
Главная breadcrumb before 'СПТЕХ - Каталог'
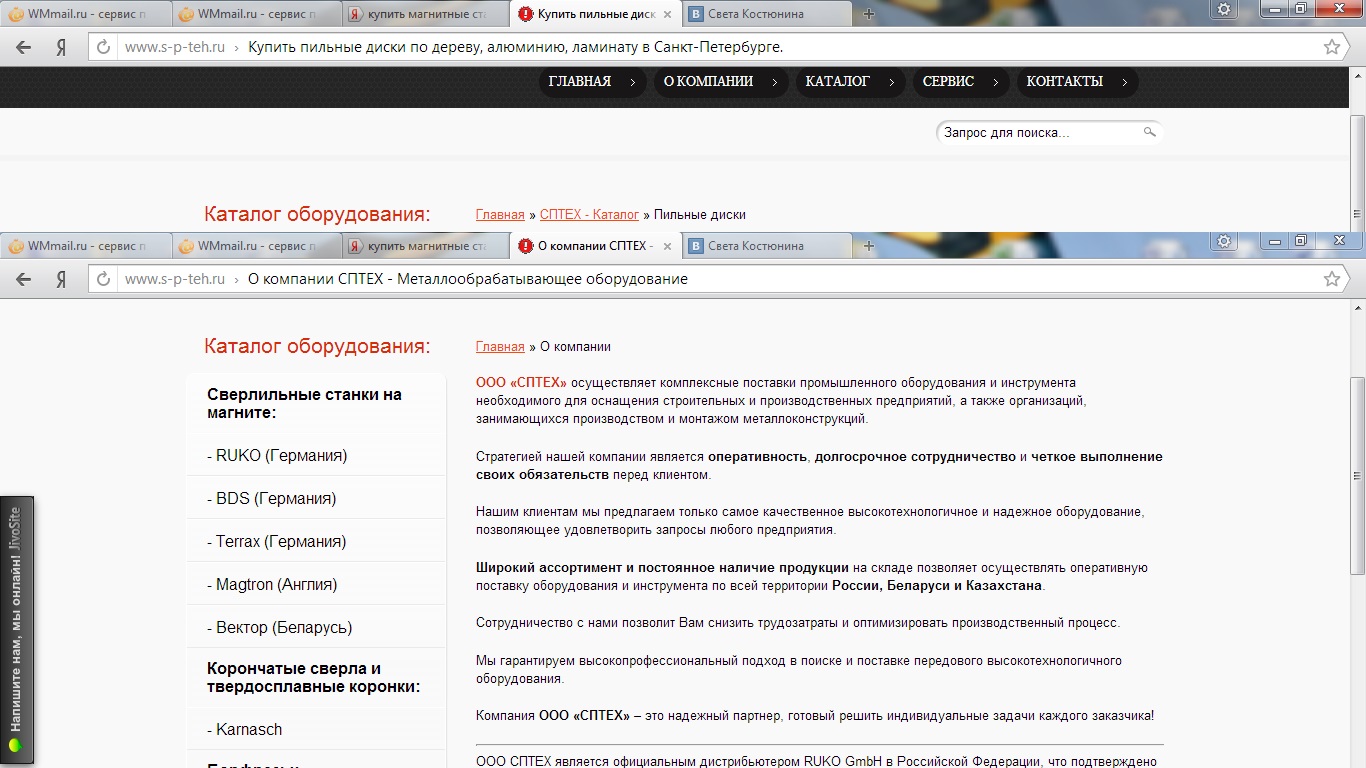point(500,215)
